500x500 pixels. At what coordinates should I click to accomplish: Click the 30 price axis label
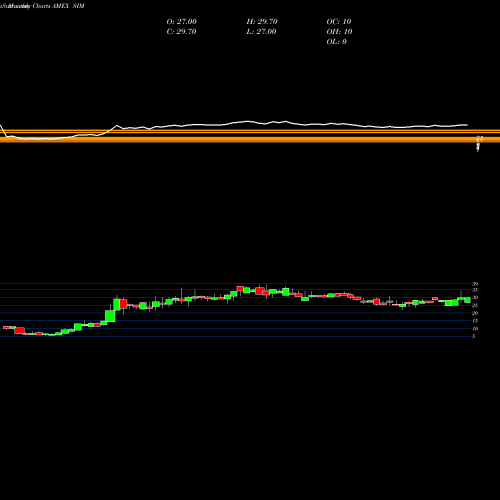[x=475, y=297]
